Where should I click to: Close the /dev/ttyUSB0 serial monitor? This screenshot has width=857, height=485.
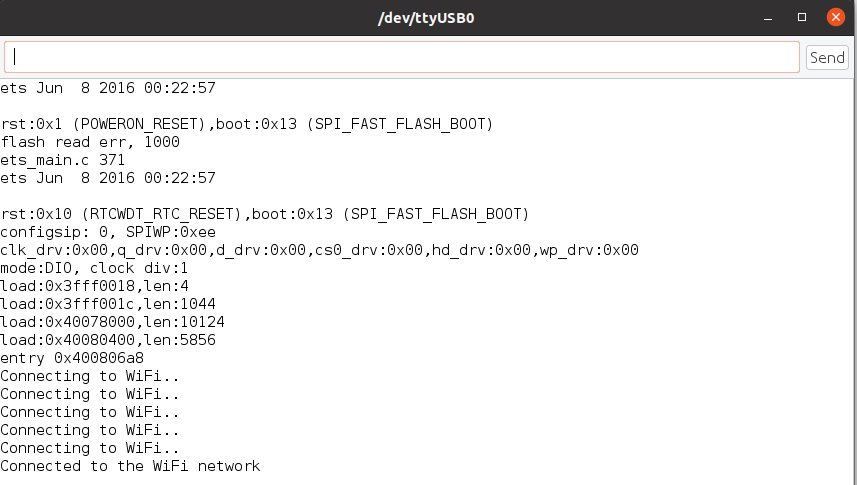pos(836,17)
